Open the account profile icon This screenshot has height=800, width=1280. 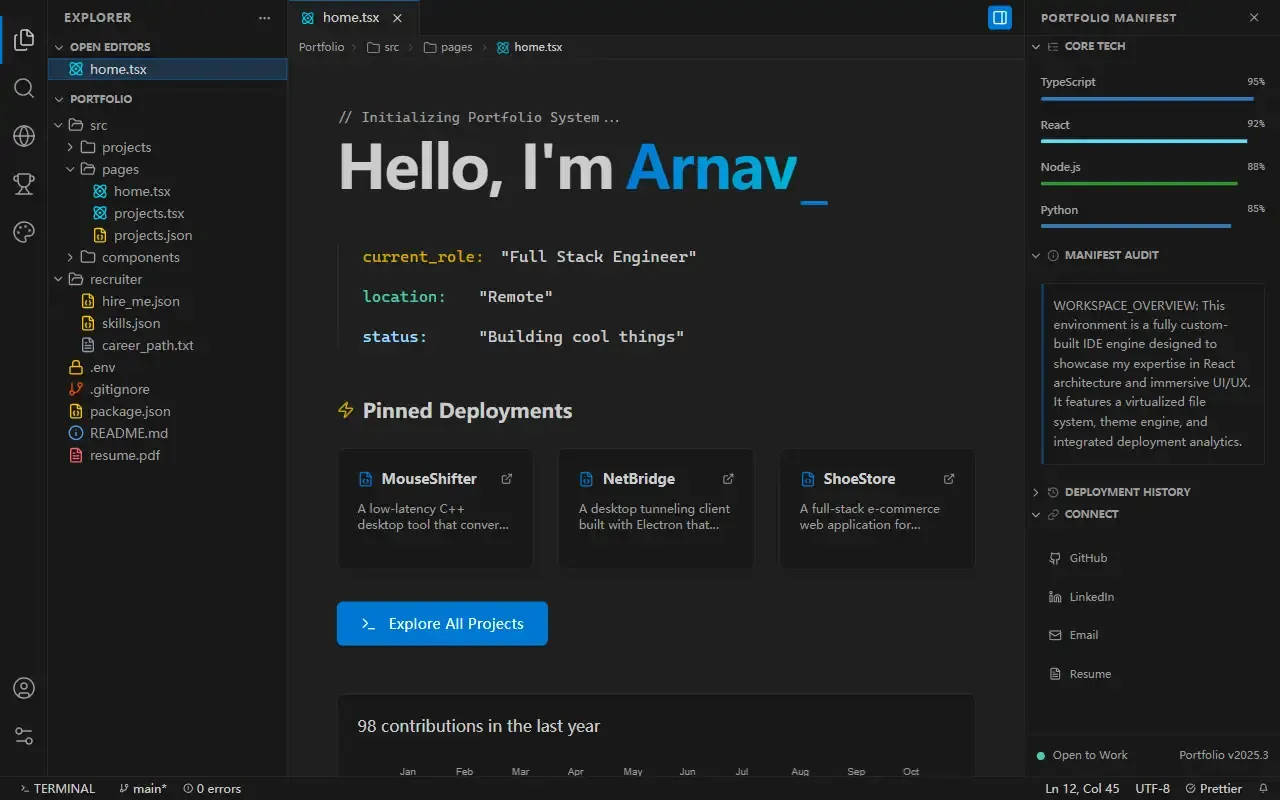(x=24, y=689)
